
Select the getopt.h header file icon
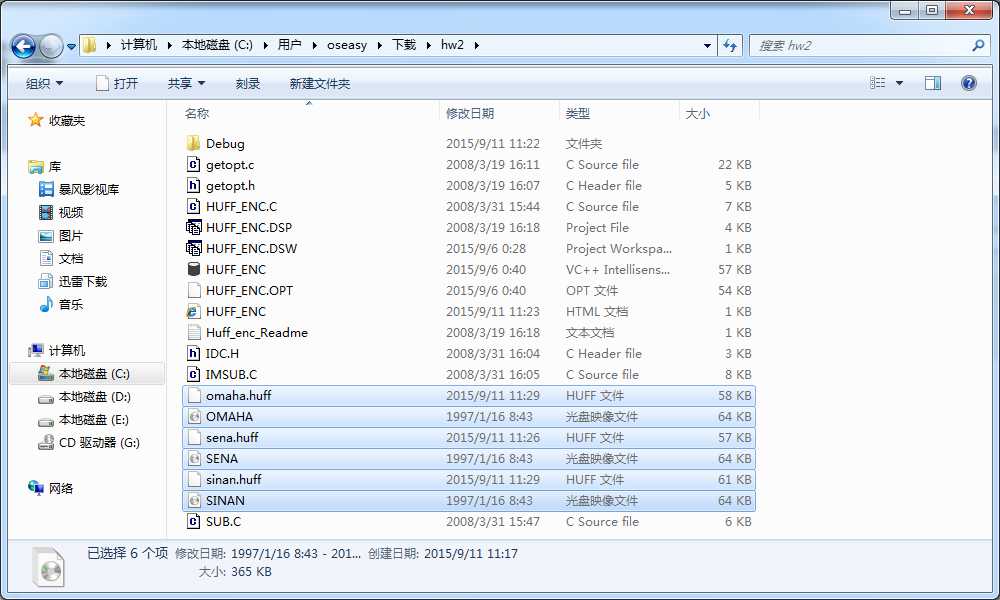193,185
